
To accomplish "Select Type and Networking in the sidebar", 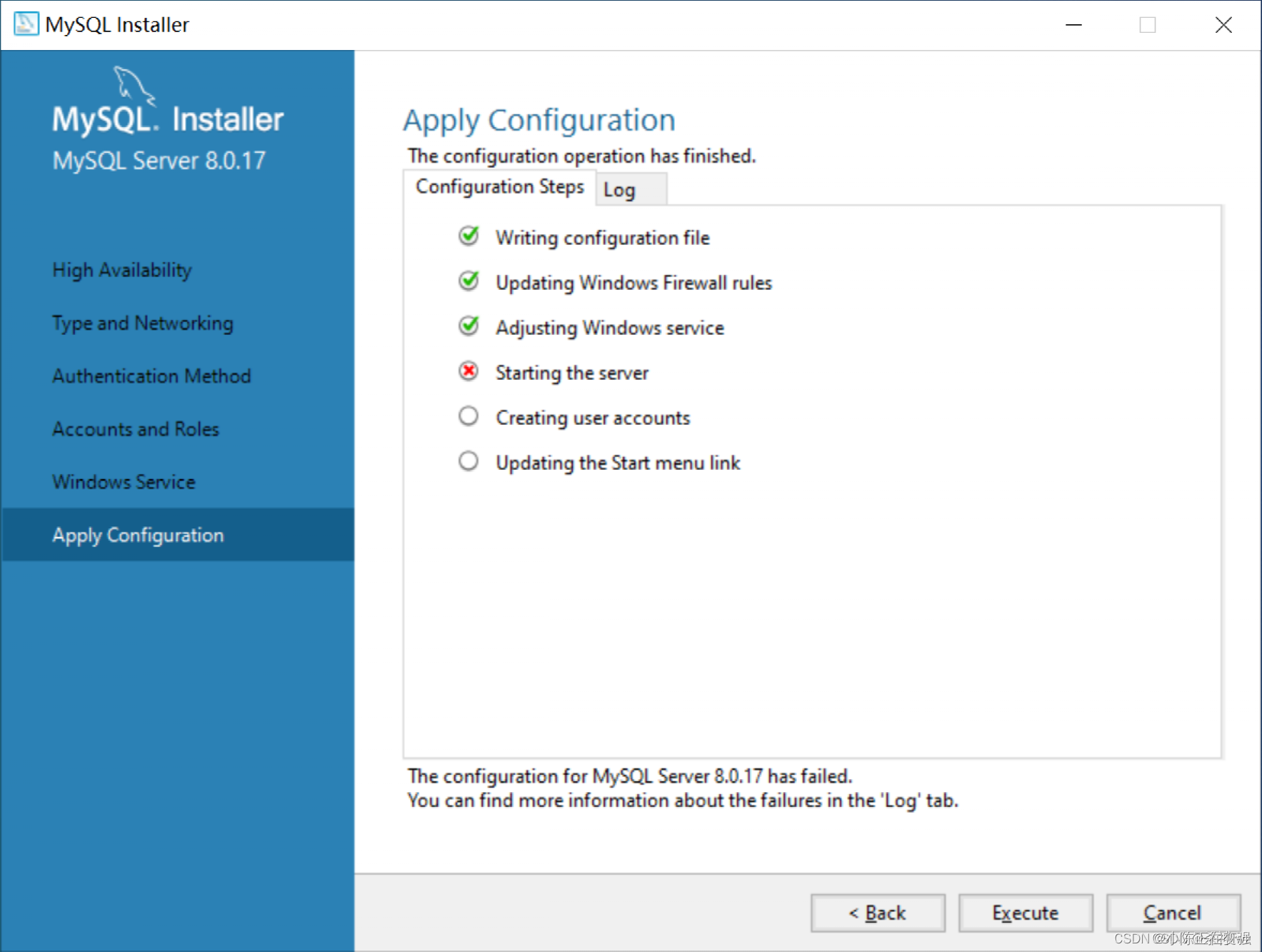I will (142, 323).
